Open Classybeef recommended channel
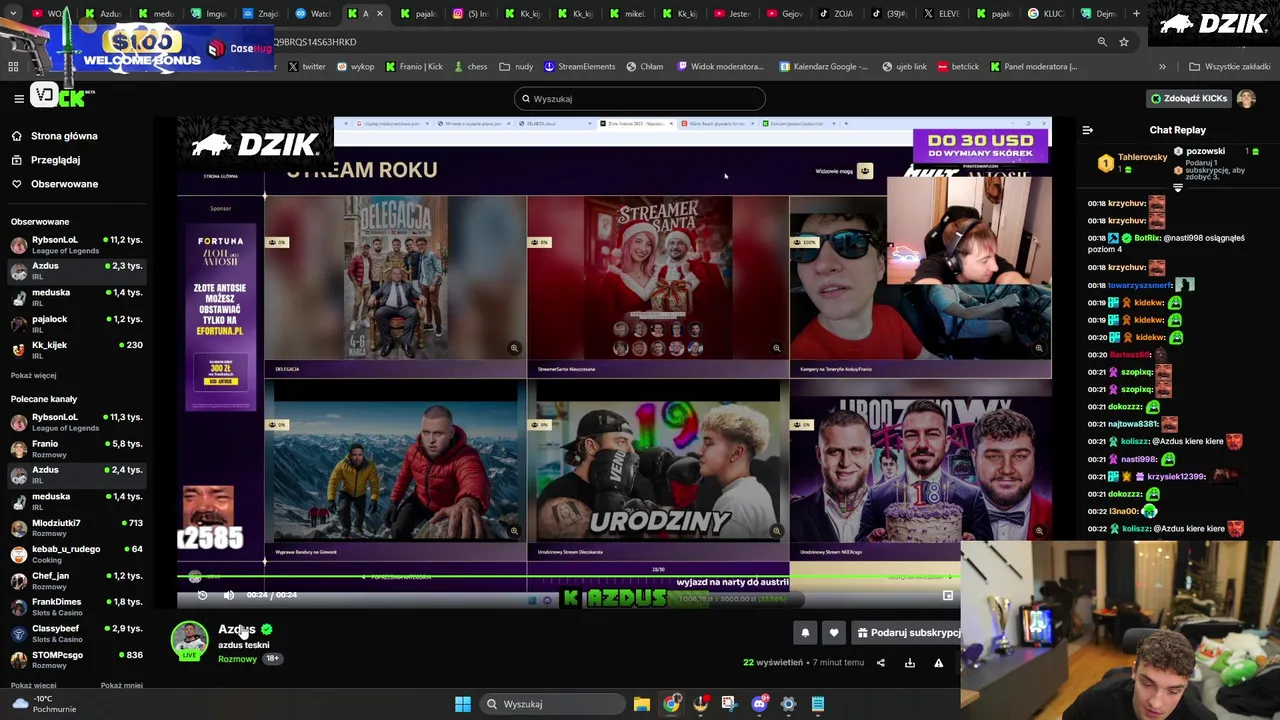Screen dimensions: 1280x720 pos(78,633)
